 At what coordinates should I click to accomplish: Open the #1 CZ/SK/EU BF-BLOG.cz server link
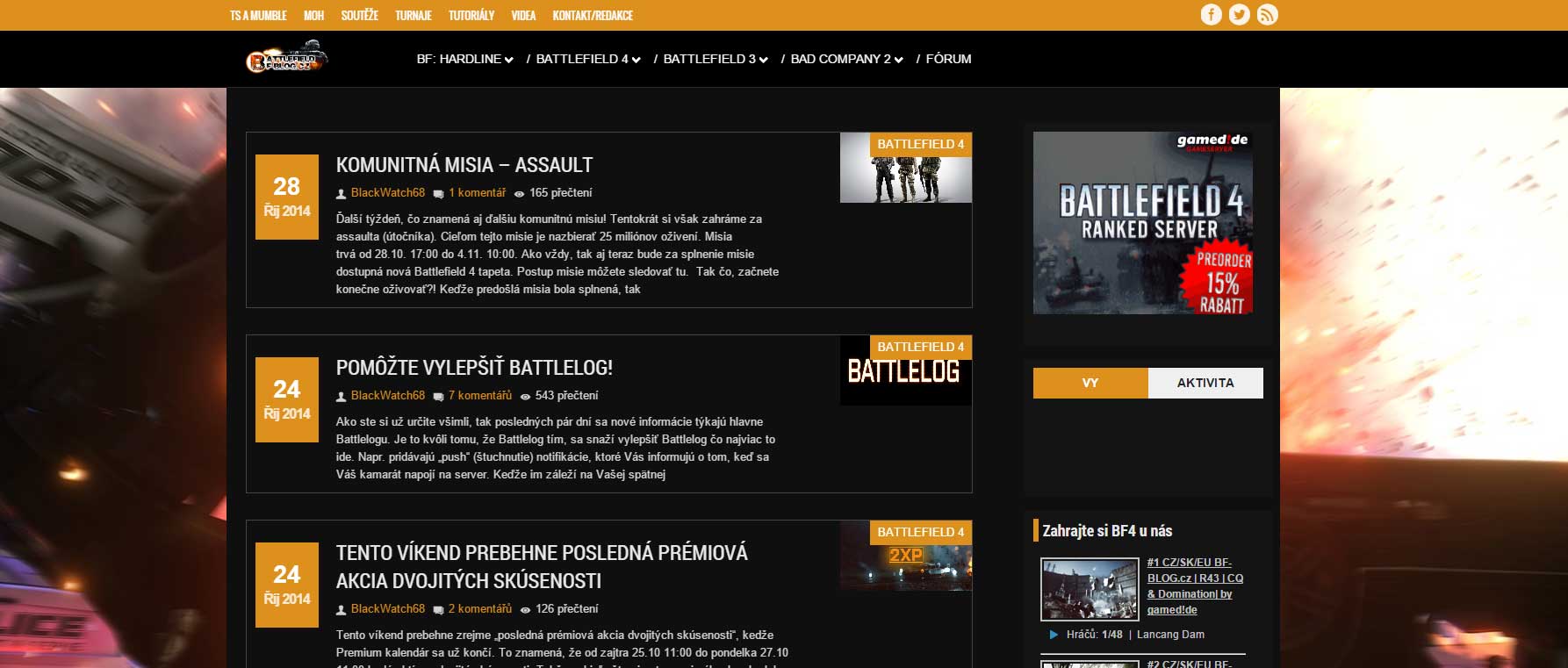1195,586
